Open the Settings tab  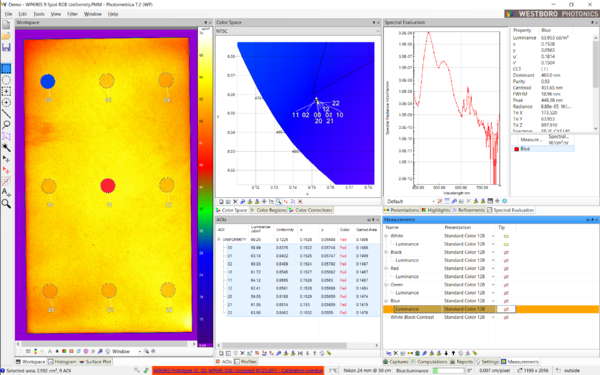487,362
